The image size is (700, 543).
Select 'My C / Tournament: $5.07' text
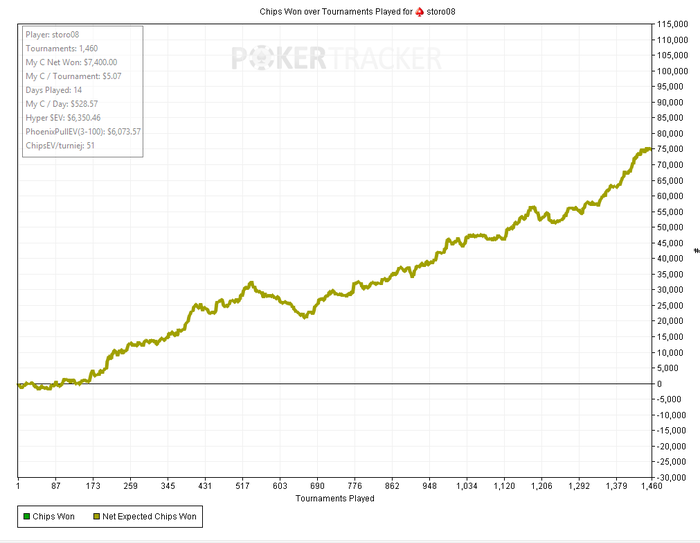point(73,76)
